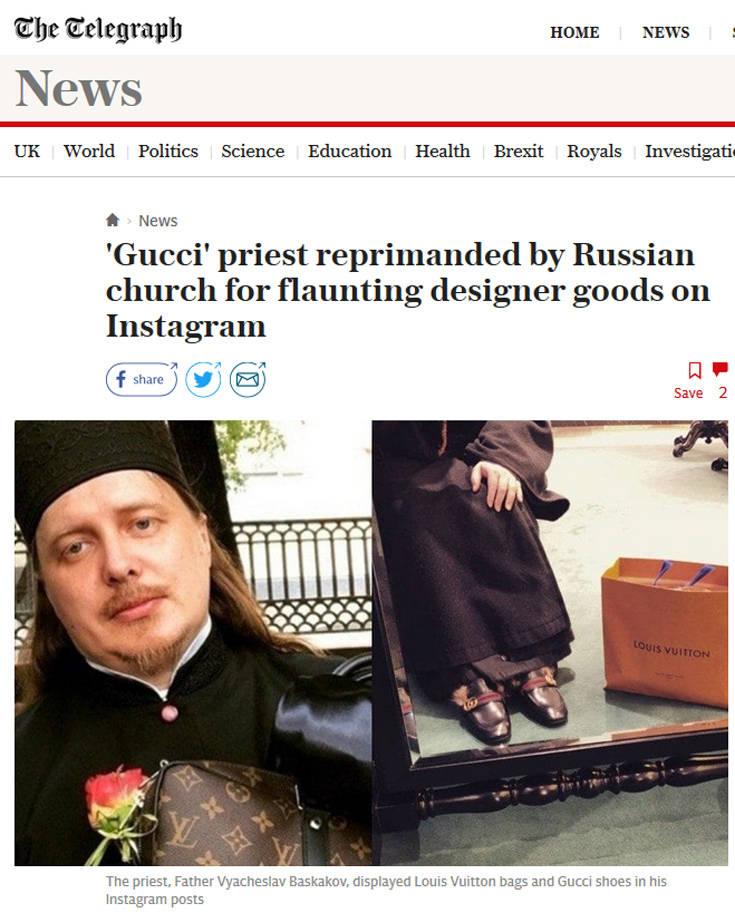The height and width of the screenshot is (913, 735).
Task: Open the Politics section
Action: click(x=168, y=151)
